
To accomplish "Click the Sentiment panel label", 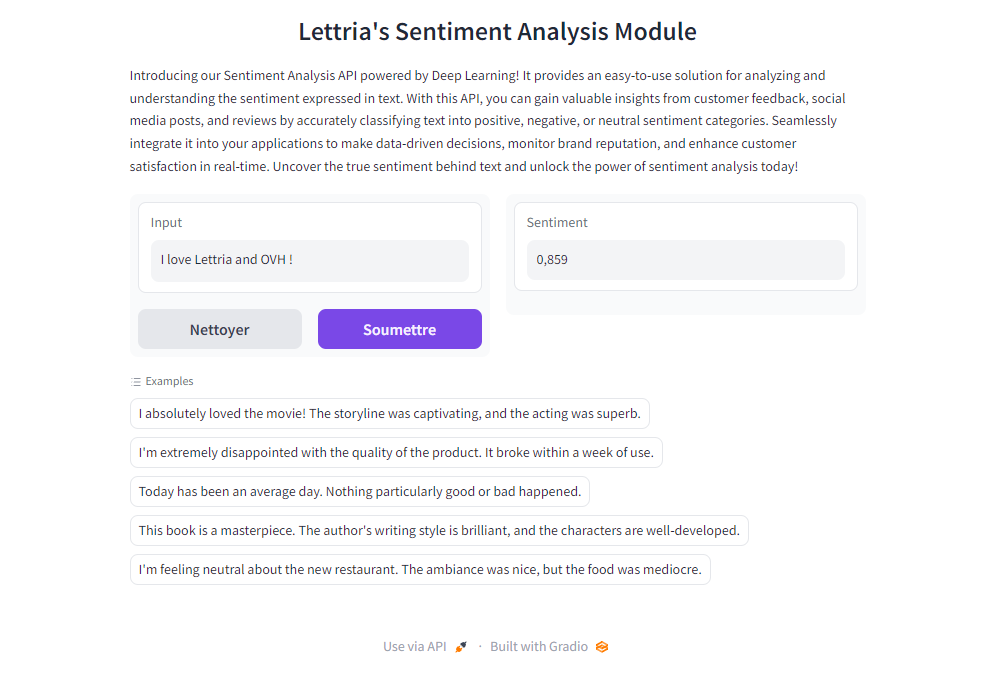I will [x=557, y=222].
